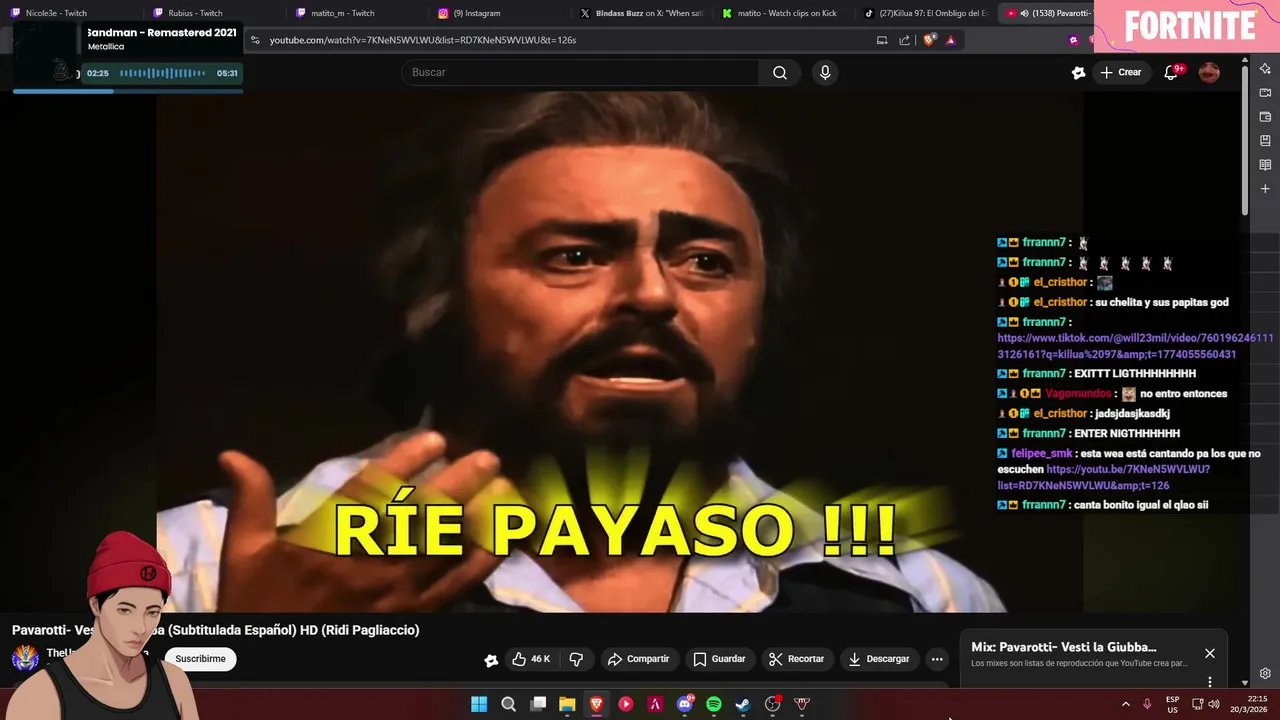Viewport: 1280px width, 720px height.
Task: Click the share page icon in address bar
Action: tap(905, 40)
